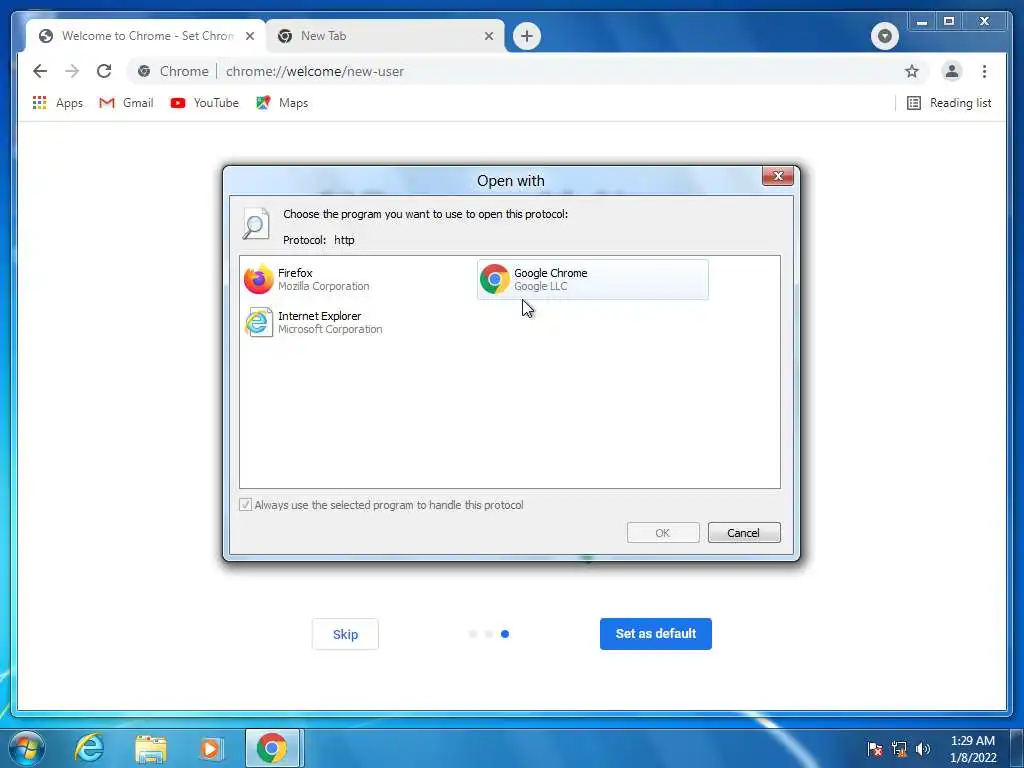The height and width of the screenshot is (768, 1024).
Task: Open the Reading list
Action: (949, 103)
